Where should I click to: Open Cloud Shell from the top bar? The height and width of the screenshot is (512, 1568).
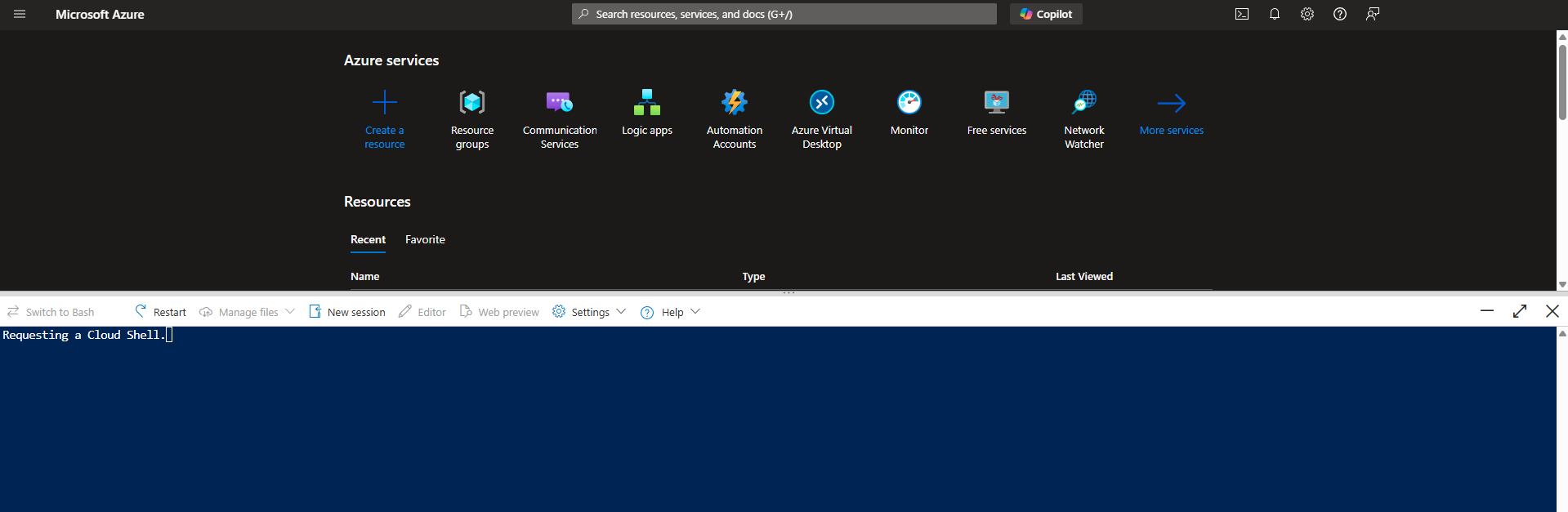[x=1242, y=14]
